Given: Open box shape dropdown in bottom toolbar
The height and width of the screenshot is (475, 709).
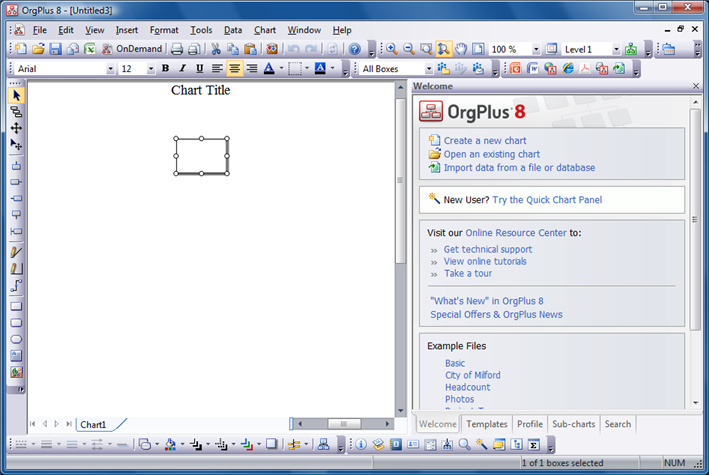Looking at the screenshot, I should (x=157, y=445).
